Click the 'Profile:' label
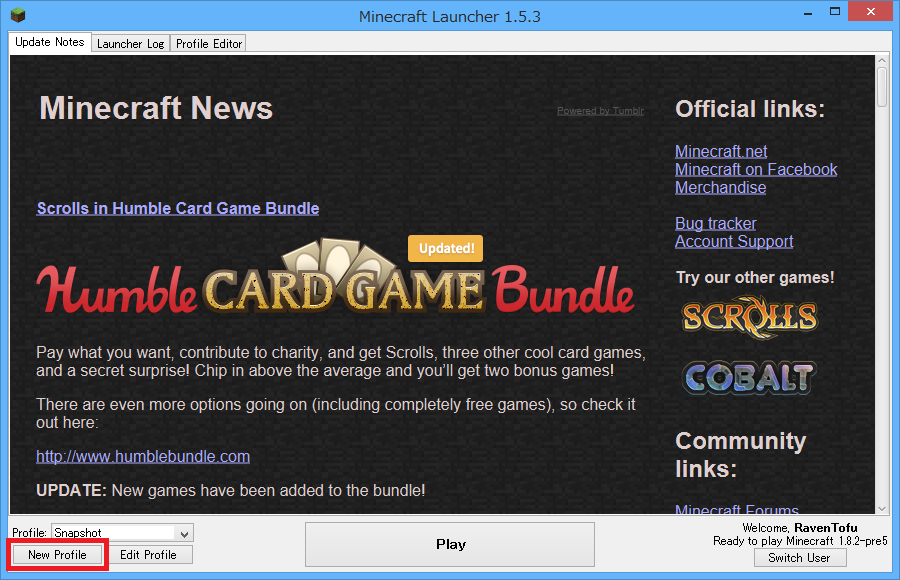The width and height of the screenshot is (900, 580). pos(29,533)
